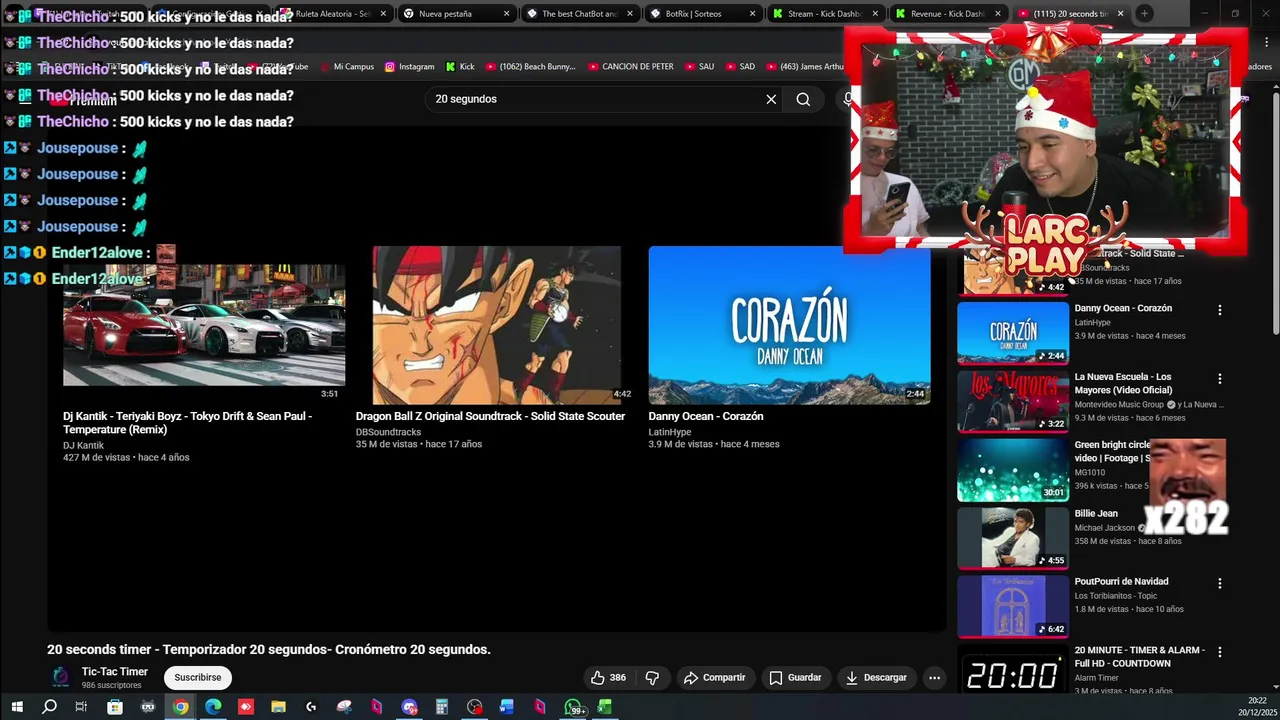The width and height of the screenshot is (1280, 720).
Task: Subscribe to Tic-Tac Timer with Suscribirse
Action: (198, 677)
